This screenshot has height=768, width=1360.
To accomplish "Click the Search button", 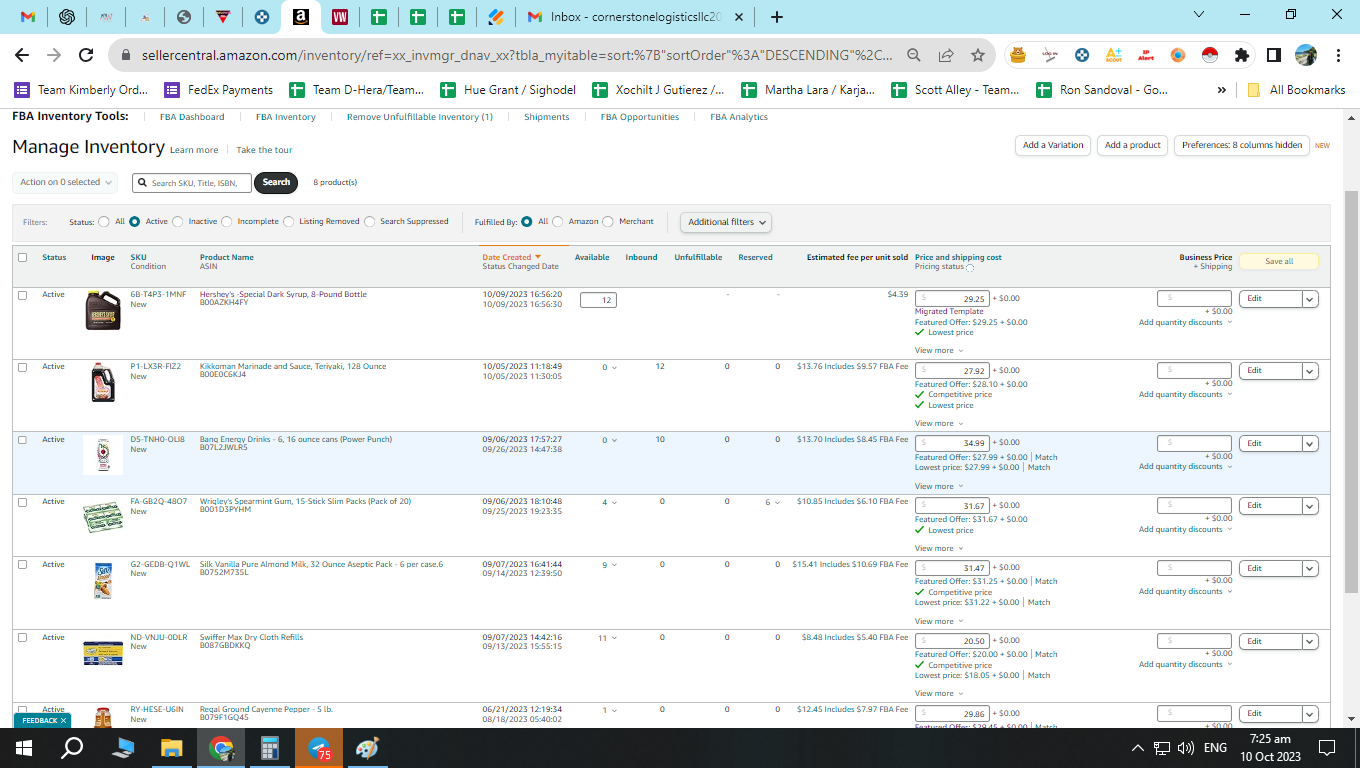I will pyautogui.click(x=276, y=182).
